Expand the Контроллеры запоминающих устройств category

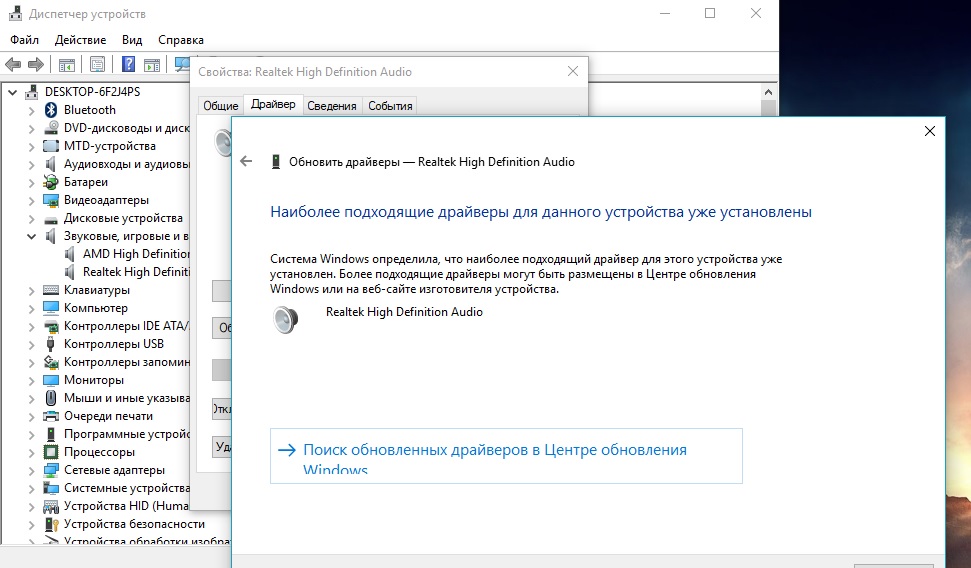[x=32, y=362]
